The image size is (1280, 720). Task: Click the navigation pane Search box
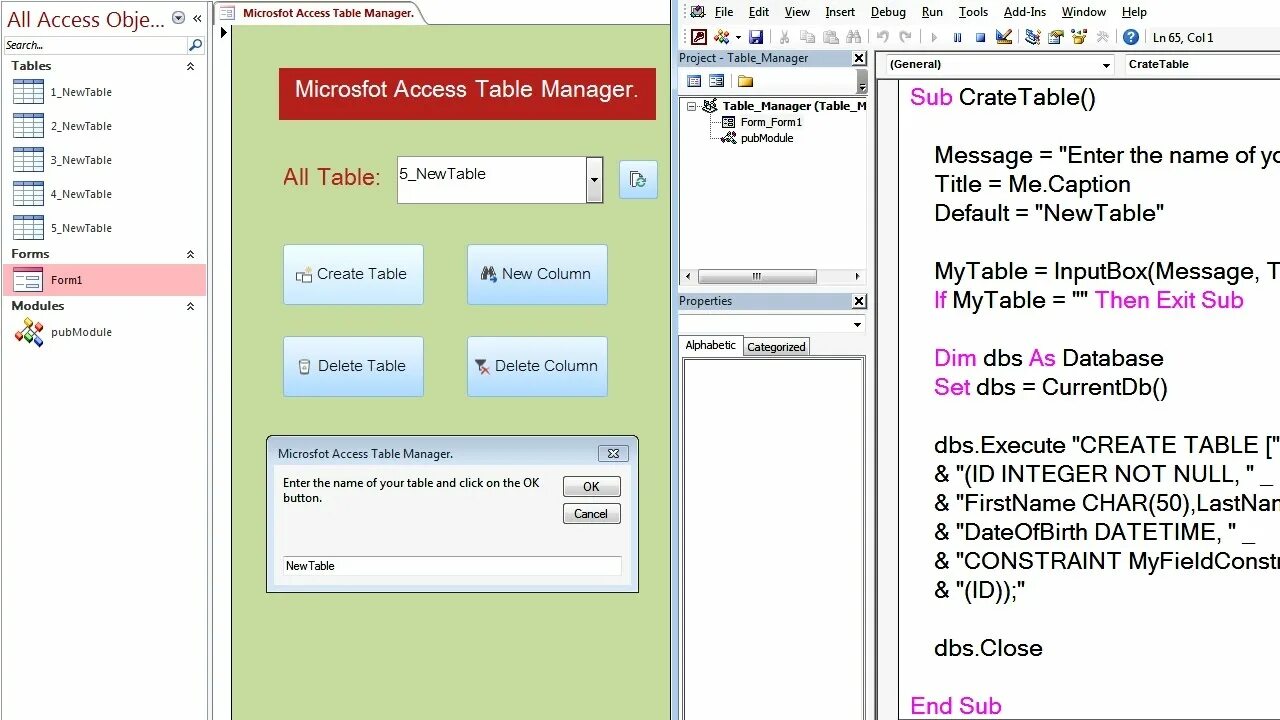click(x=95, y=45)
